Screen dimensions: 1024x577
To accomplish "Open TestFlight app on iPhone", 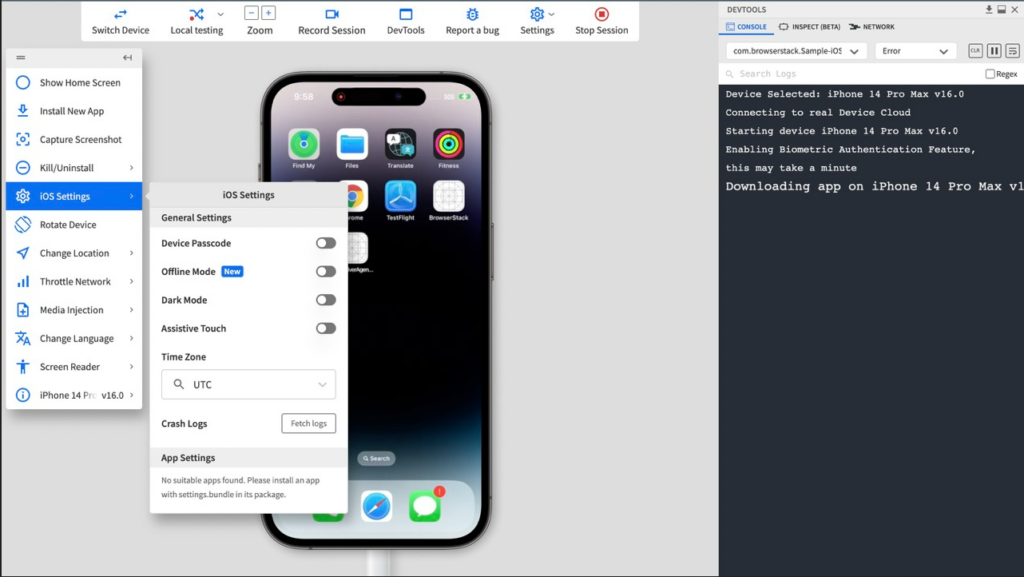I will click(x=400, y=196).
